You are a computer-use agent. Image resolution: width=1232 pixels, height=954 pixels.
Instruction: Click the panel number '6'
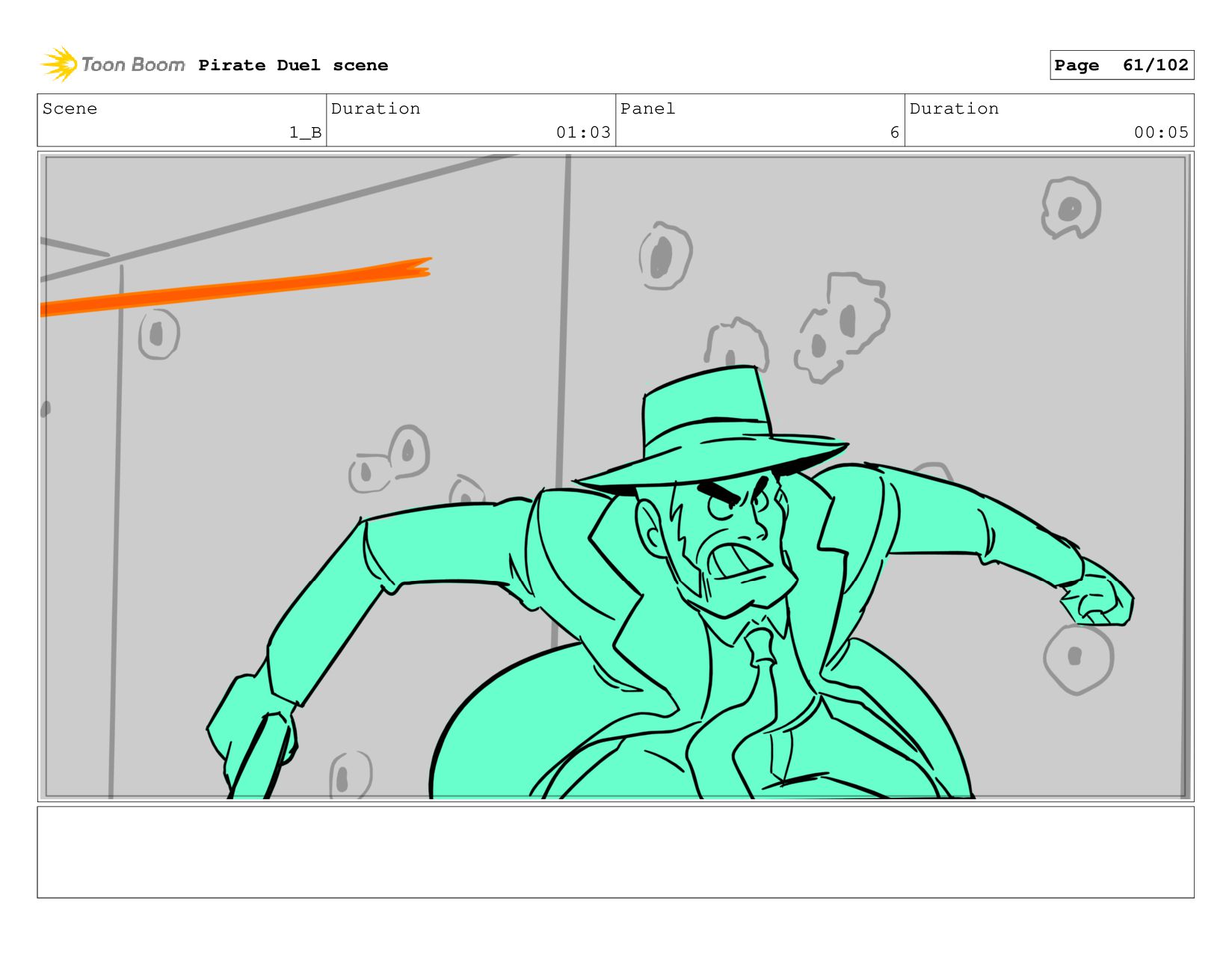click(x=894, y=133)
